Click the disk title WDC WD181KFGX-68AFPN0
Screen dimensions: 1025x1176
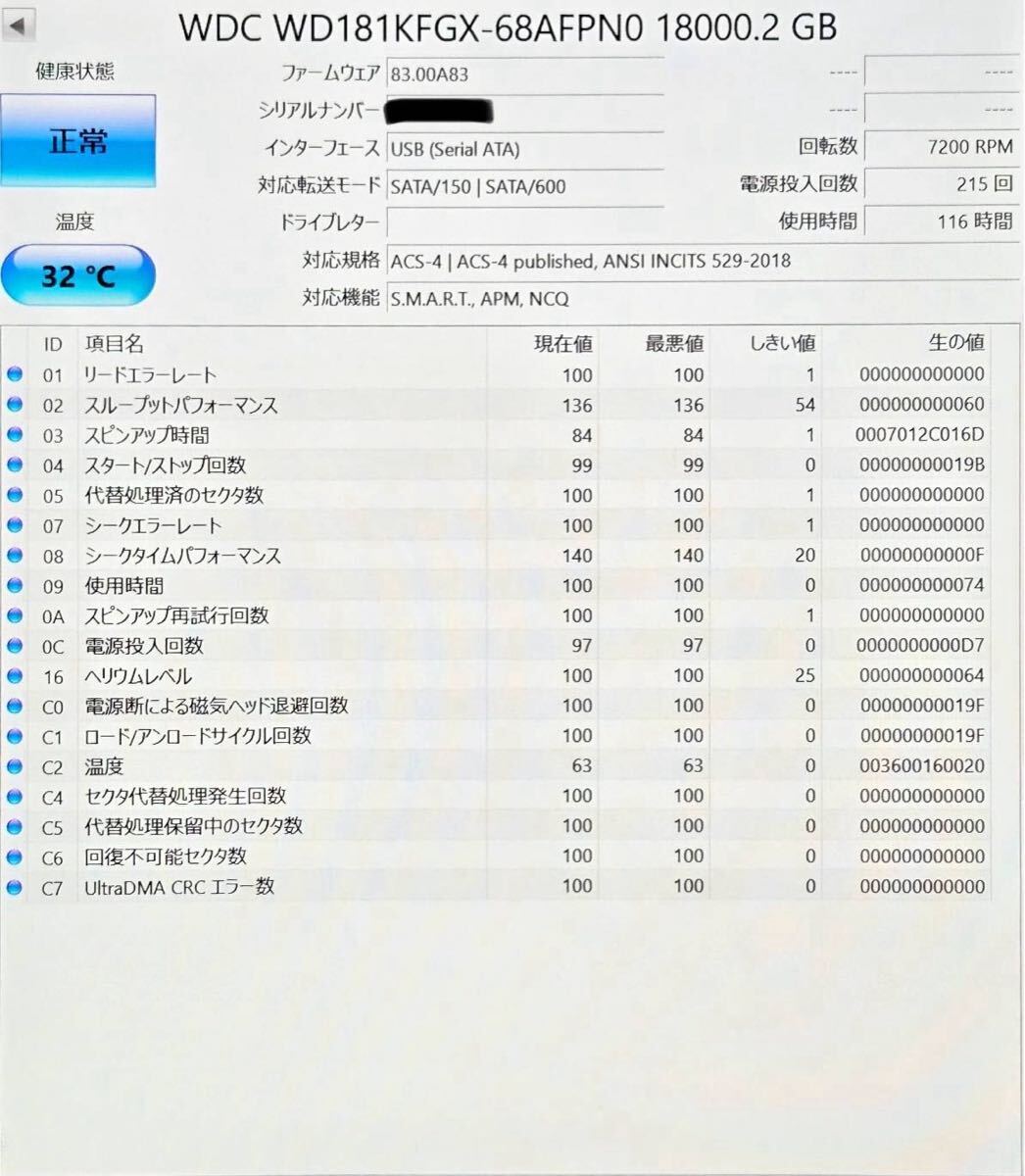click(411, 27)
